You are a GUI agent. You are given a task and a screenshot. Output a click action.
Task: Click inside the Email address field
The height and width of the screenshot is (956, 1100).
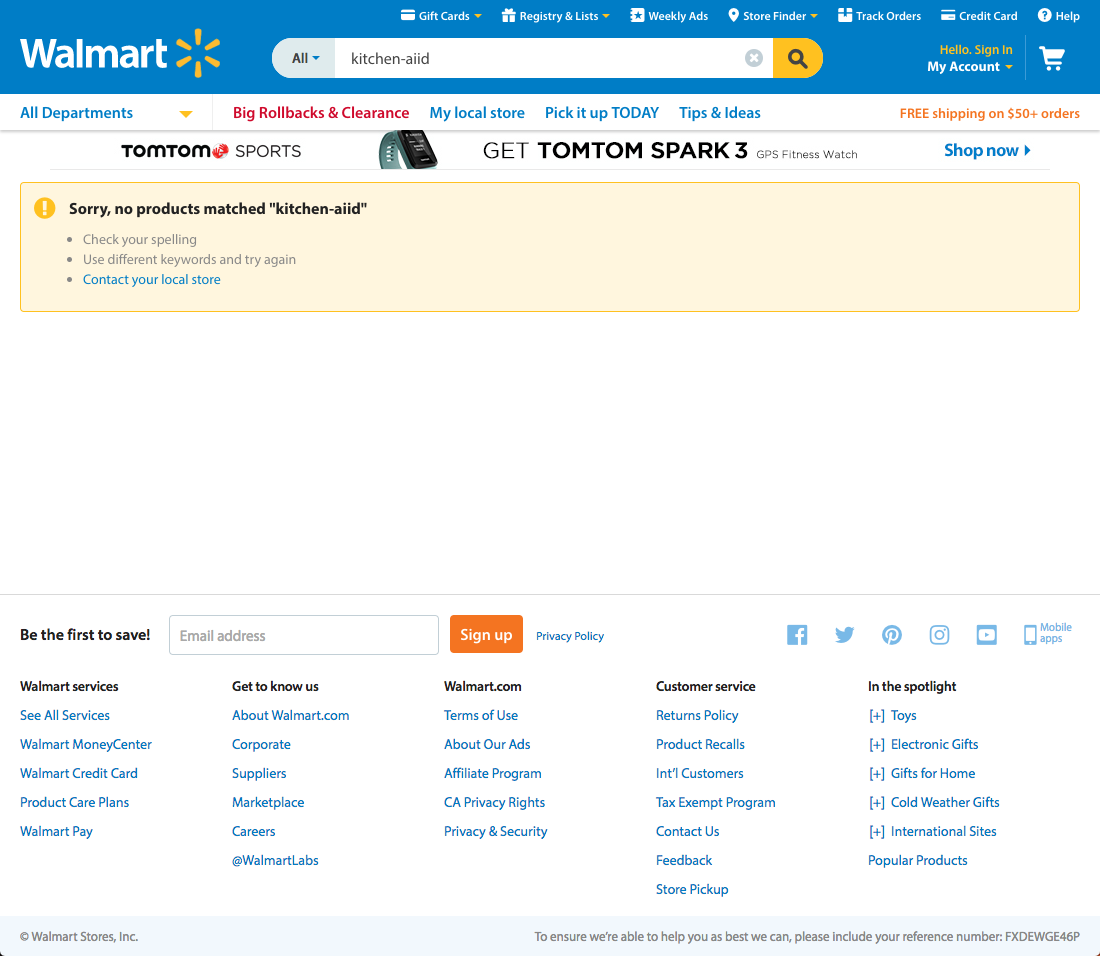(x=303, y=634)
